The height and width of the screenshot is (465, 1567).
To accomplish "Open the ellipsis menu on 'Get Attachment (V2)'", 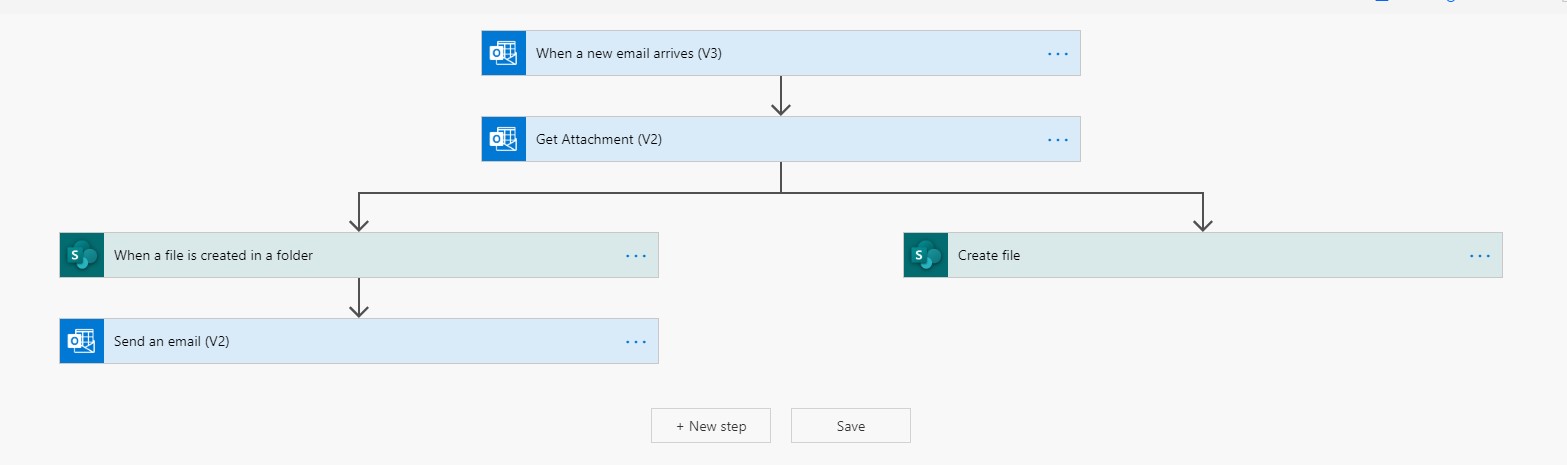I will point(1057,140).
